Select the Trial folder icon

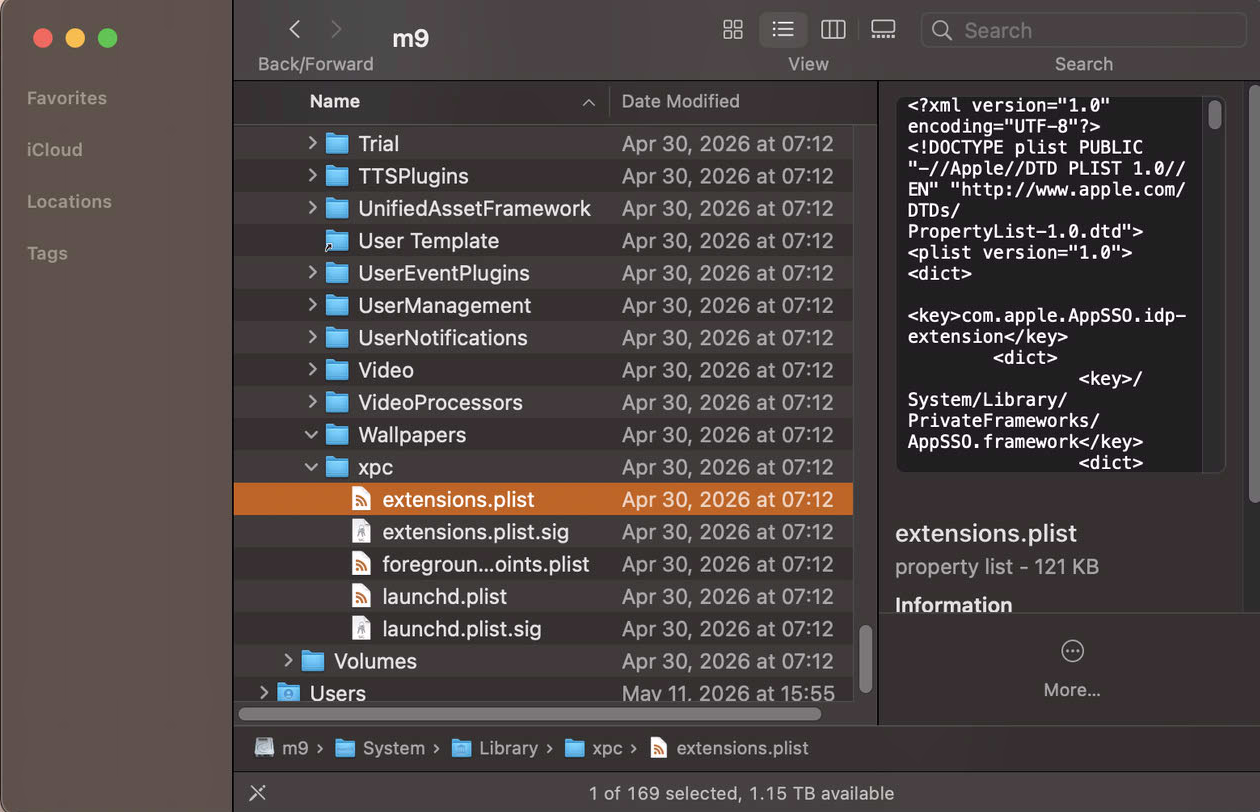tap(337, 144)
